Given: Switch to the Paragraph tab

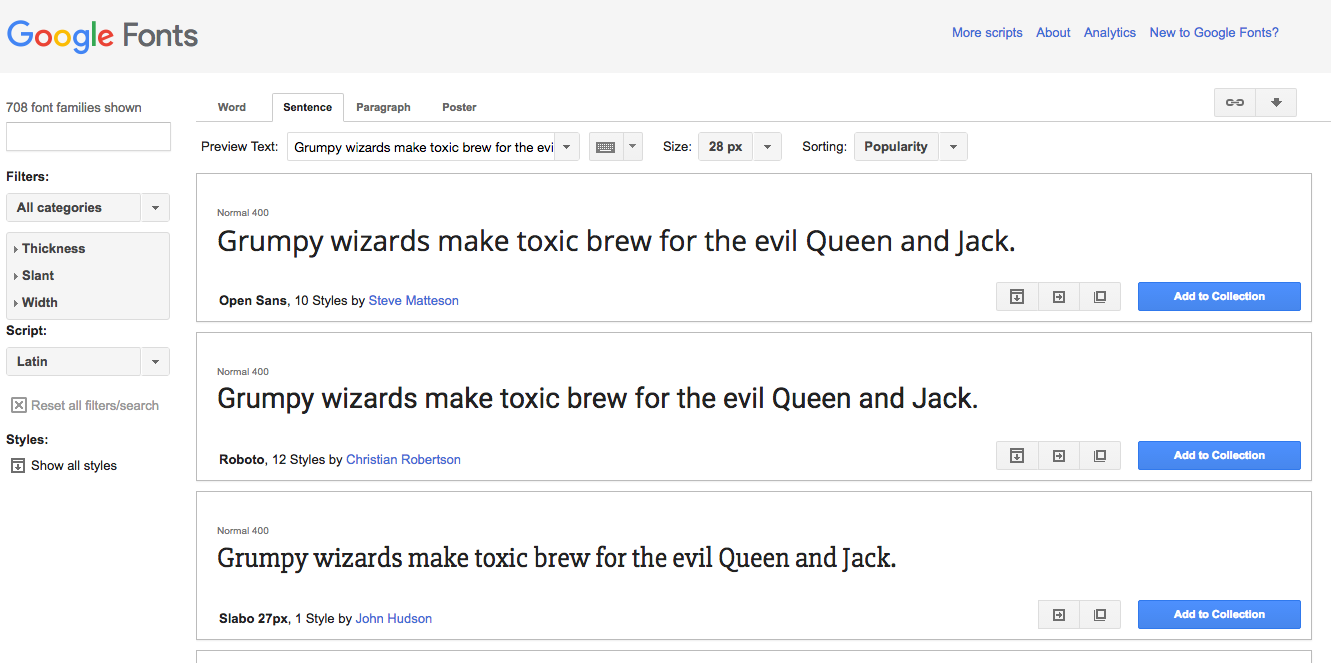Looking at the screenshot, I should tap(383, 107).
